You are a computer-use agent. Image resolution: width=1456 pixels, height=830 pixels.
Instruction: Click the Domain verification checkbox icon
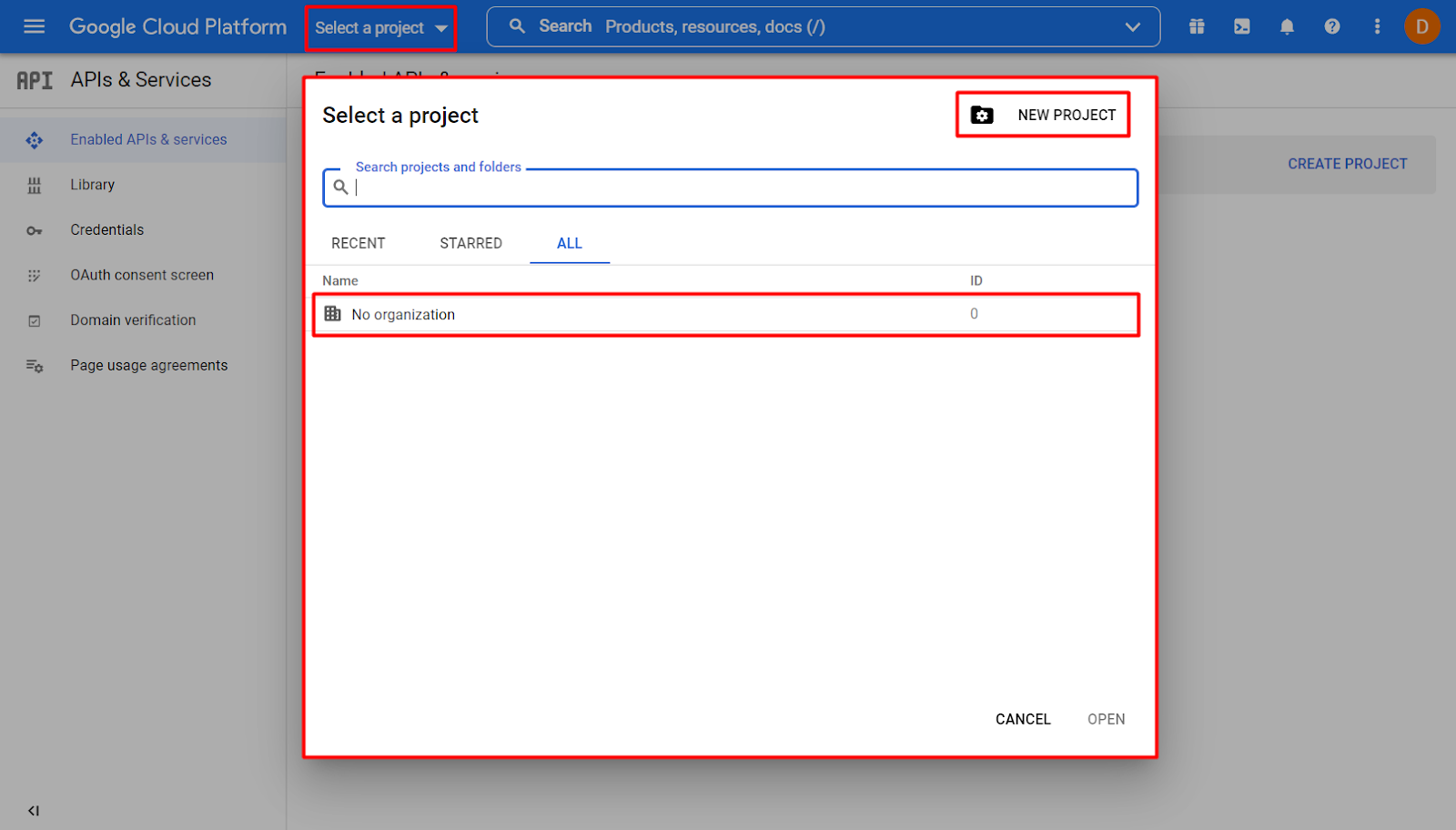35,320
